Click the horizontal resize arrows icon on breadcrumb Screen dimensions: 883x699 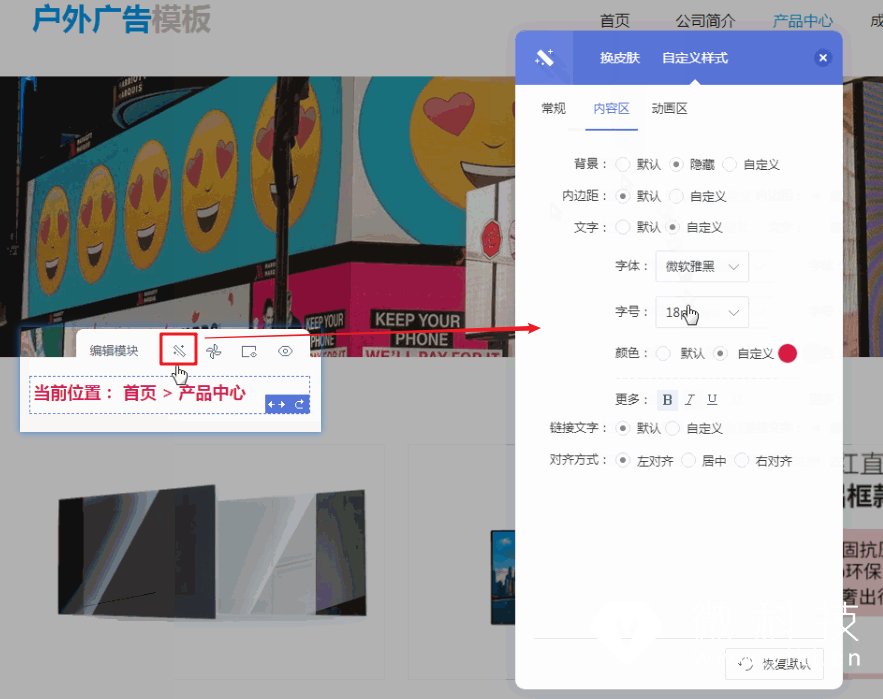tap(277, 404)
